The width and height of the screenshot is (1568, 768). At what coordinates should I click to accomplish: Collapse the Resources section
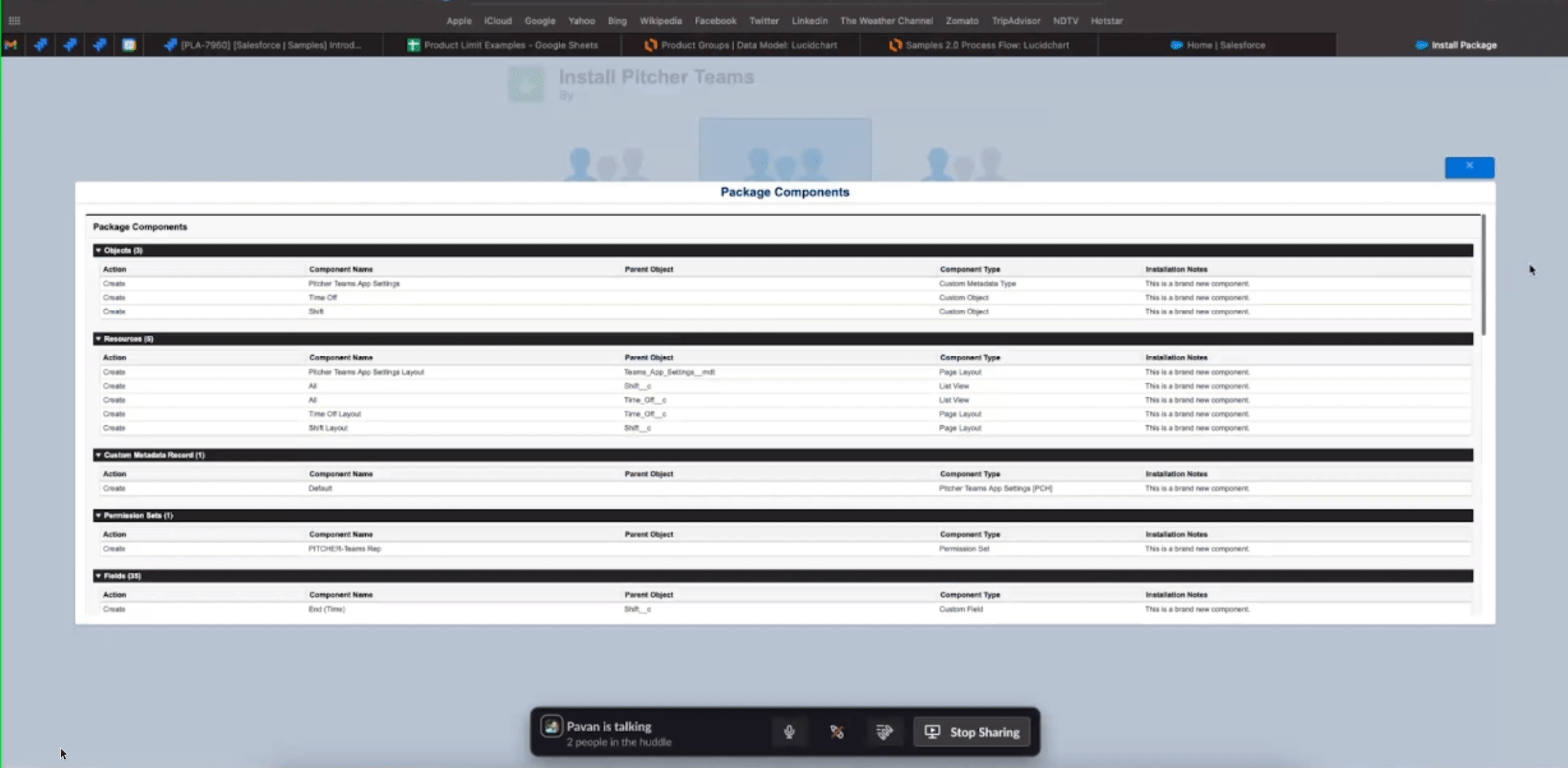98,339
